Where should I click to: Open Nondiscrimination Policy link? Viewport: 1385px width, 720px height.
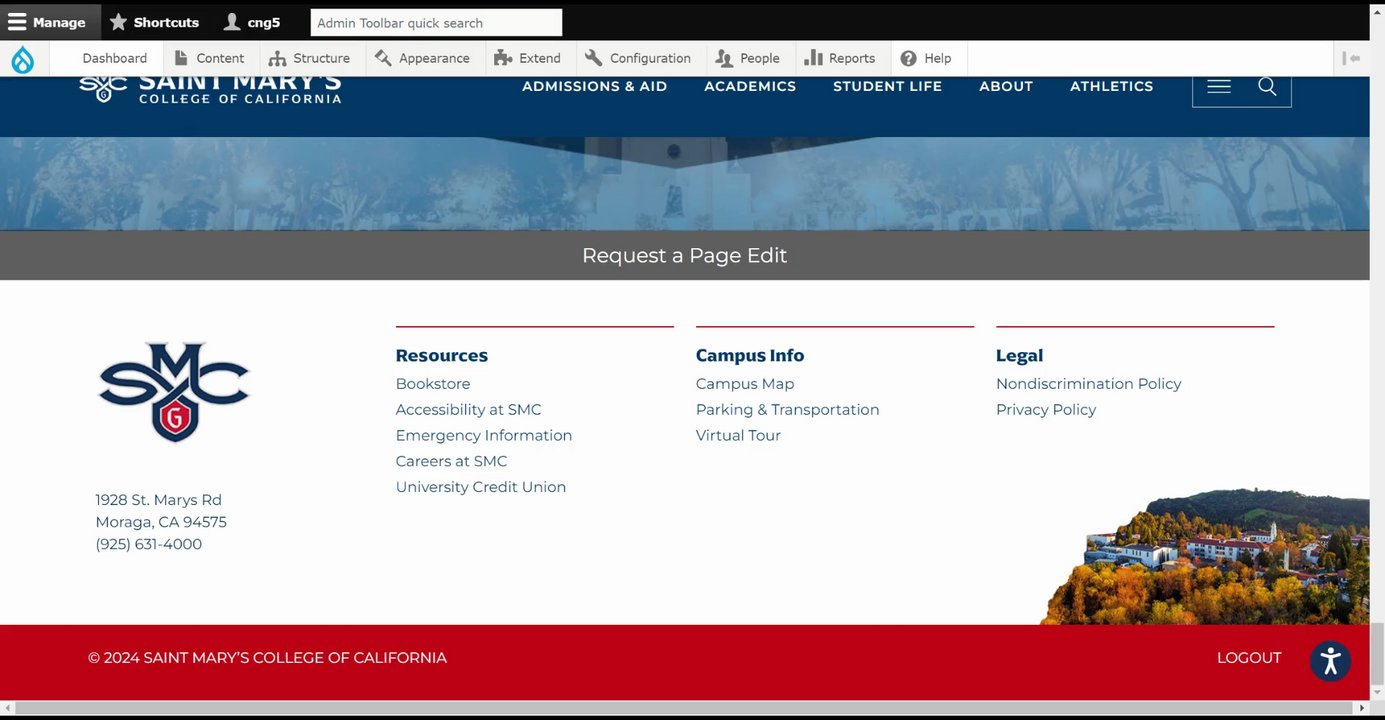1088,384
